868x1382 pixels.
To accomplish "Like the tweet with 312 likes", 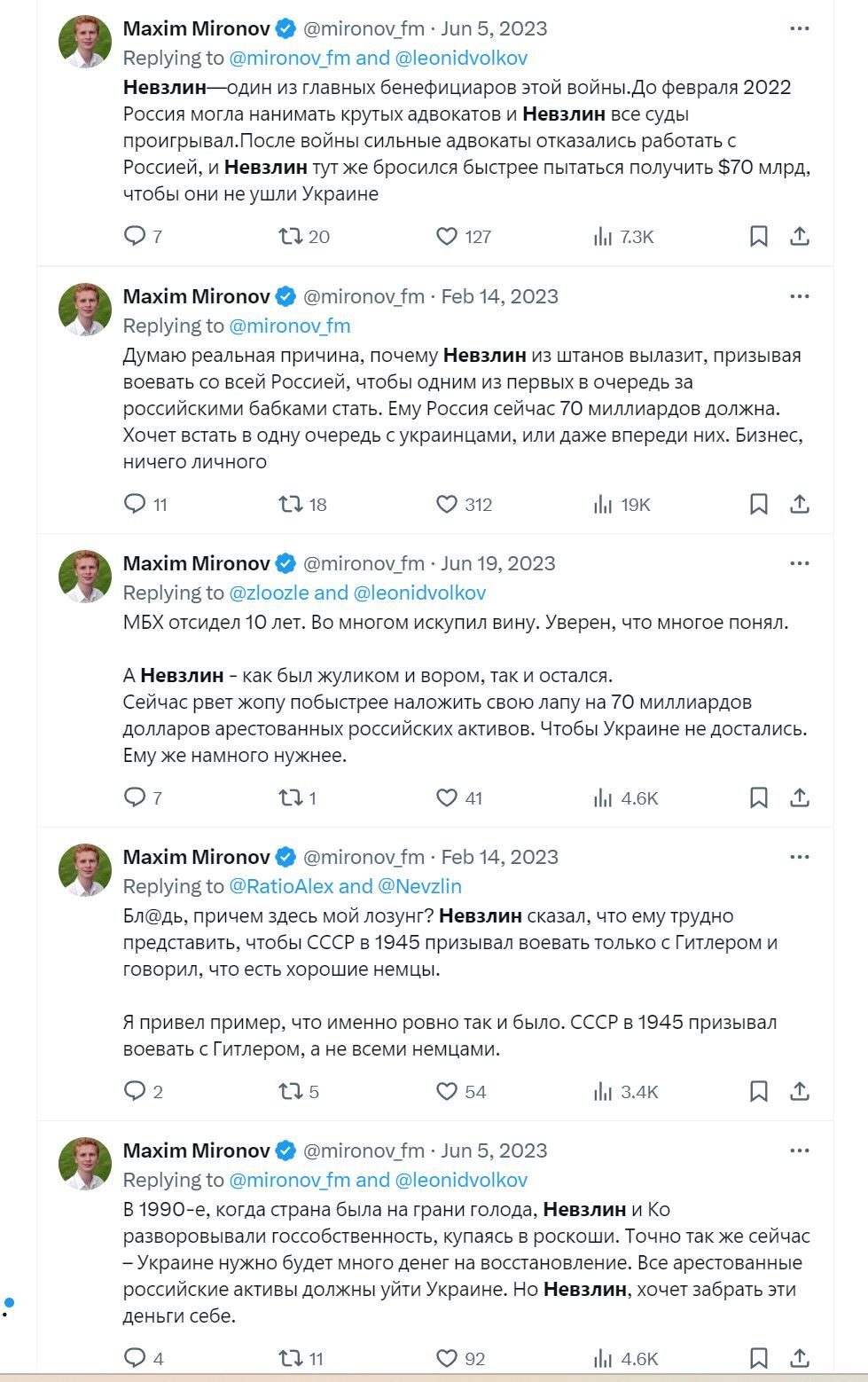I will point(447,504).
